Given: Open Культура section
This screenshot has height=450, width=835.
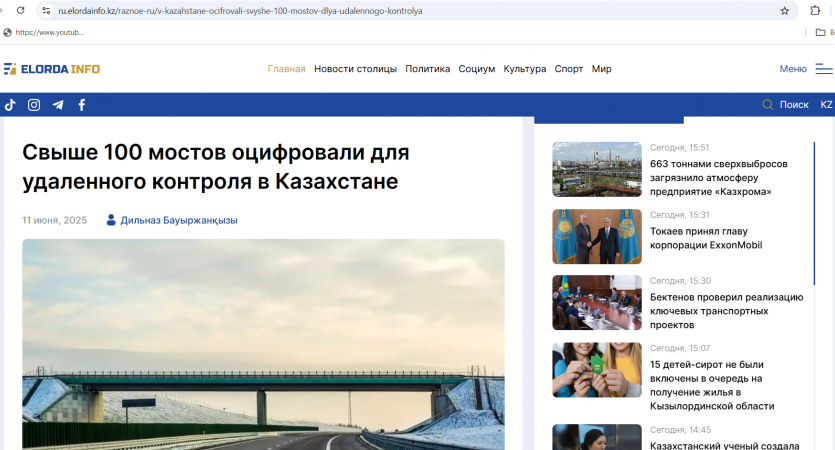Looking at the screenshot, I should point(525,69).
